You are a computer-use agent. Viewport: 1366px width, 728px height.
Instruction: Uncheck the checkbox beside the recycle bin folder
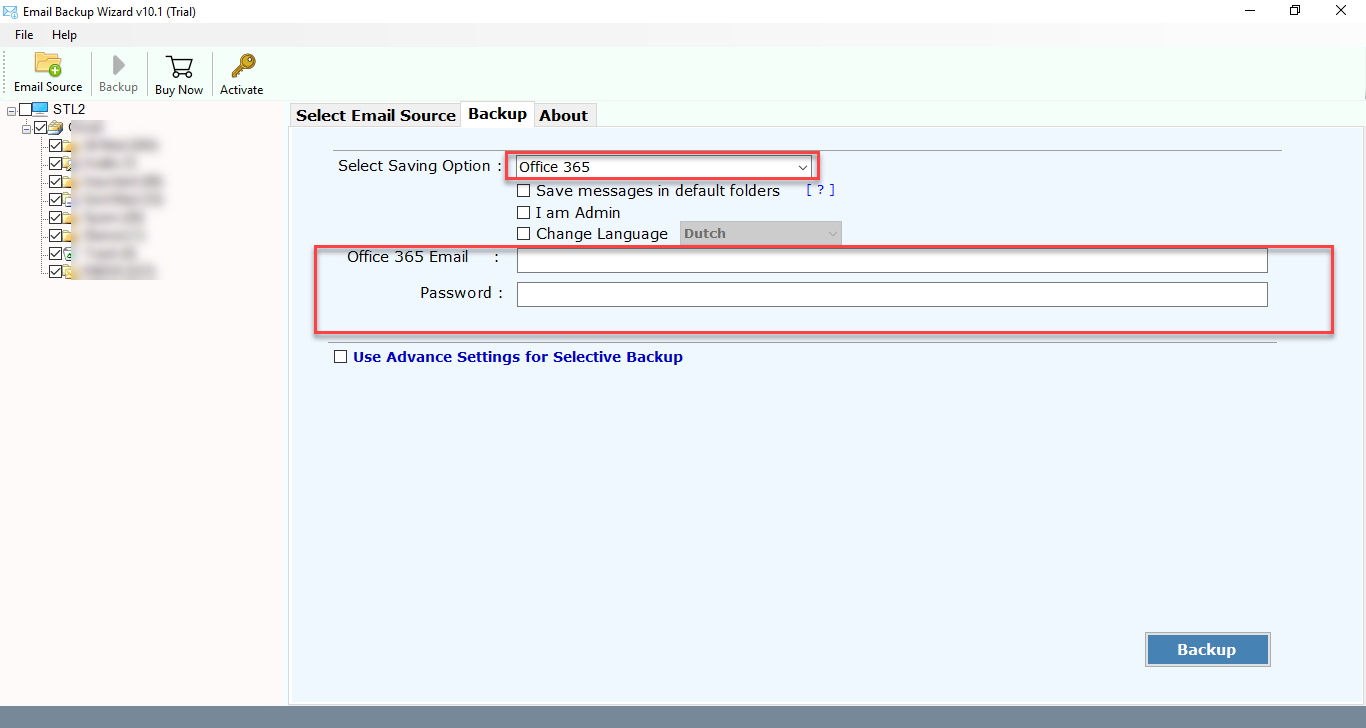55,254
